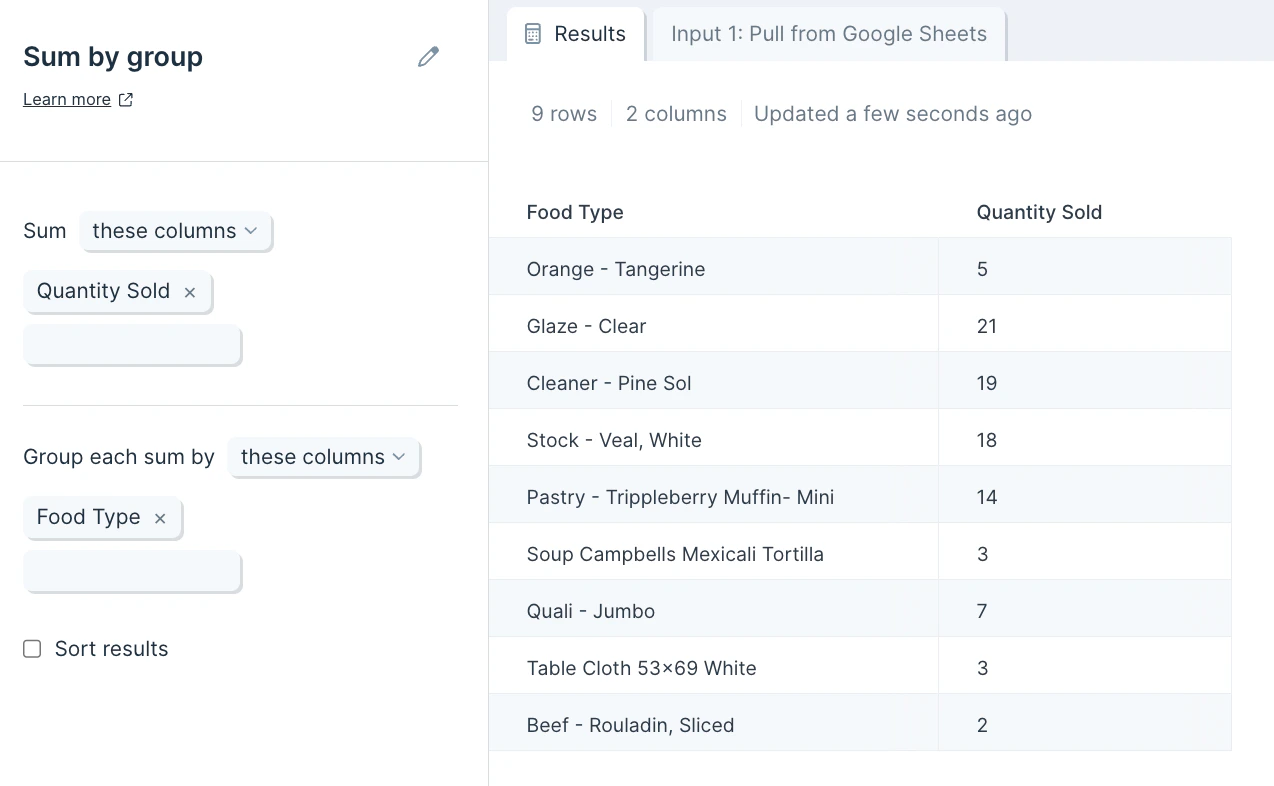
Task: Expand the Group each sum by dropdown
Action: point(323,457)
